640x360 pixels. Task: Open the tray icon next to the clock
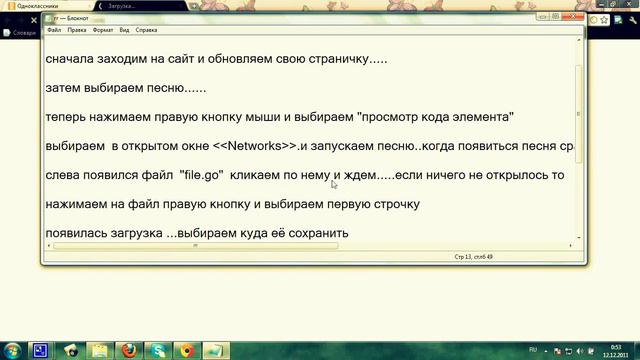click(x=591, y=351)
